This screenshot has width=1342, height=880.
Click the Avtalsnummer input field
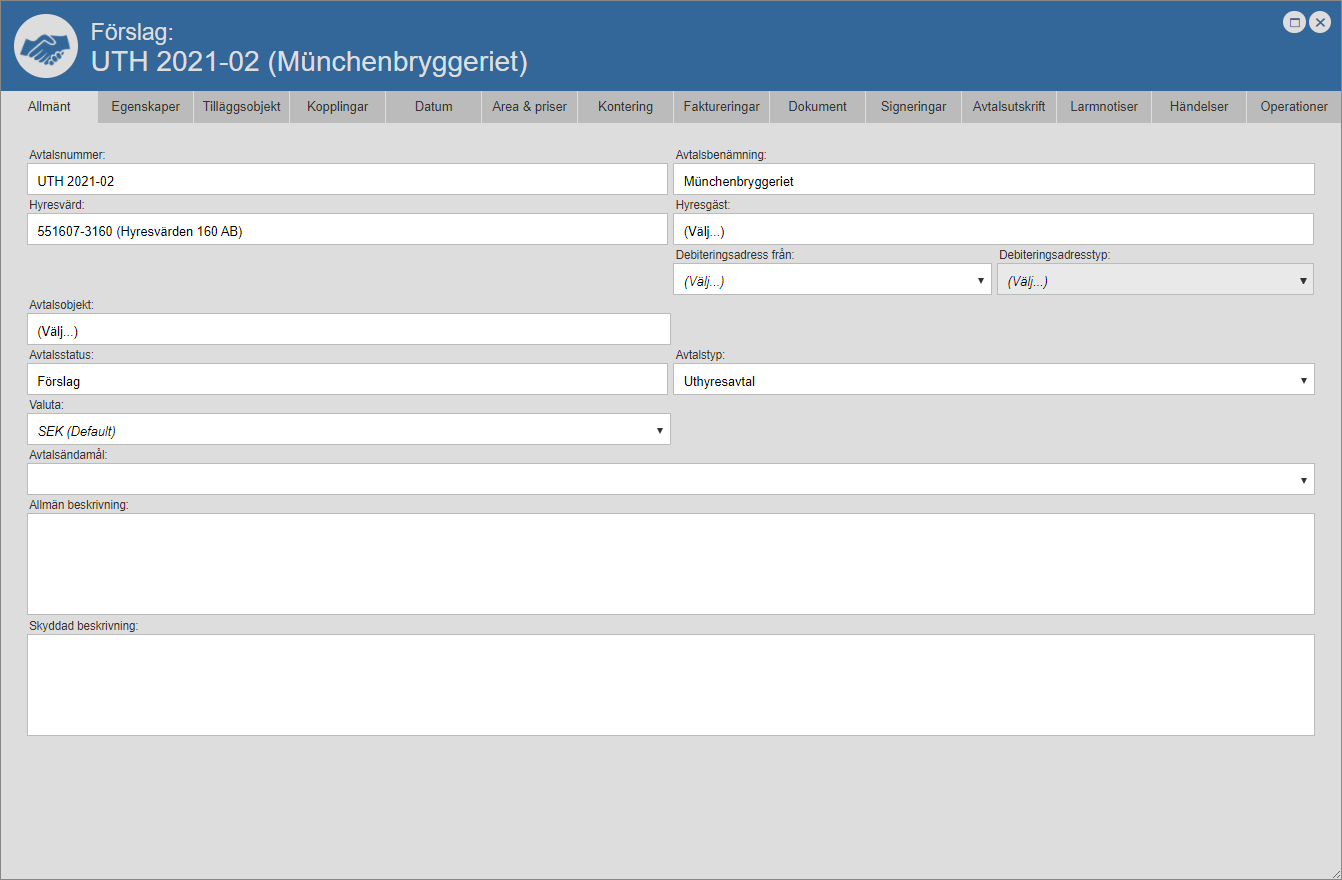tap(347, 180)
